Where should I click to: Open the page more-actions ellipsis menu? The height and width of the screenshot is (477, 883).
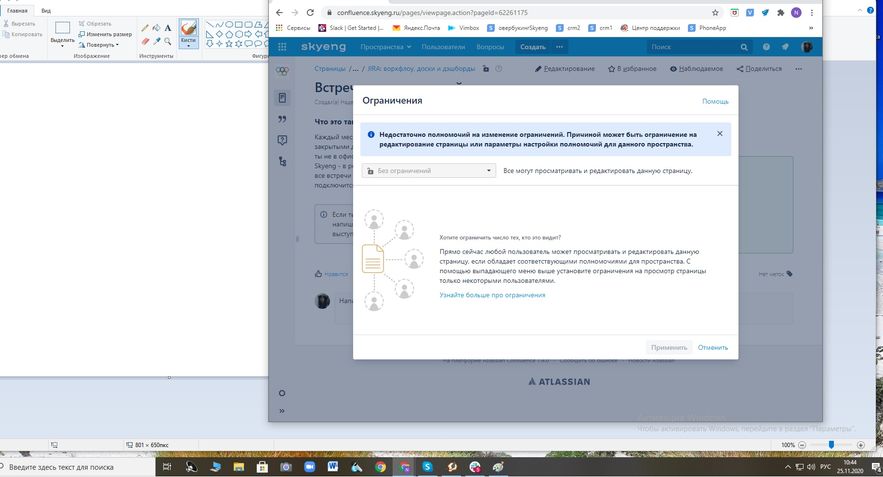[x=799, y=69]
